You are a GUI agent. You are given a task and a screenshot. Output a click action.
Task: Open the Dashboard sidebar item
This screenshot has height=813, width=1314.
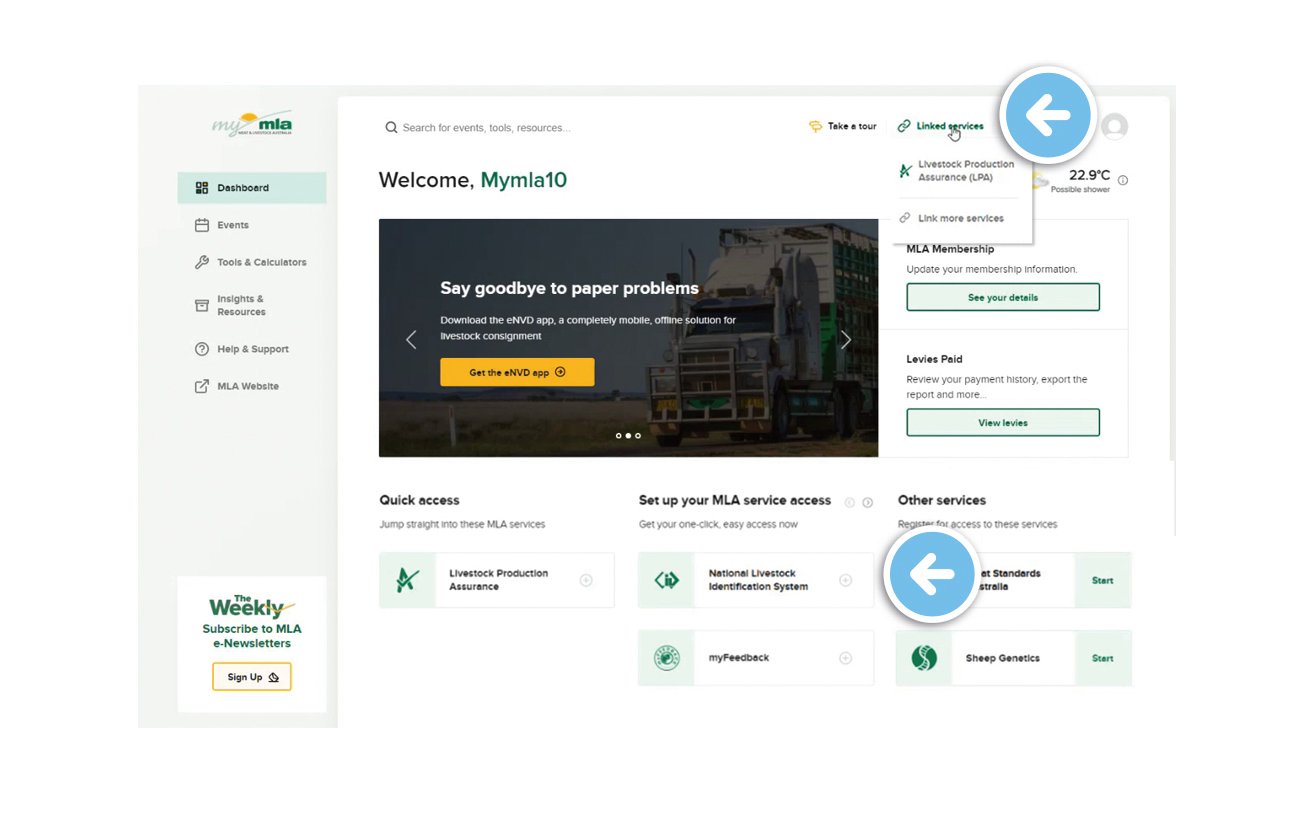[x=252, y=188]
